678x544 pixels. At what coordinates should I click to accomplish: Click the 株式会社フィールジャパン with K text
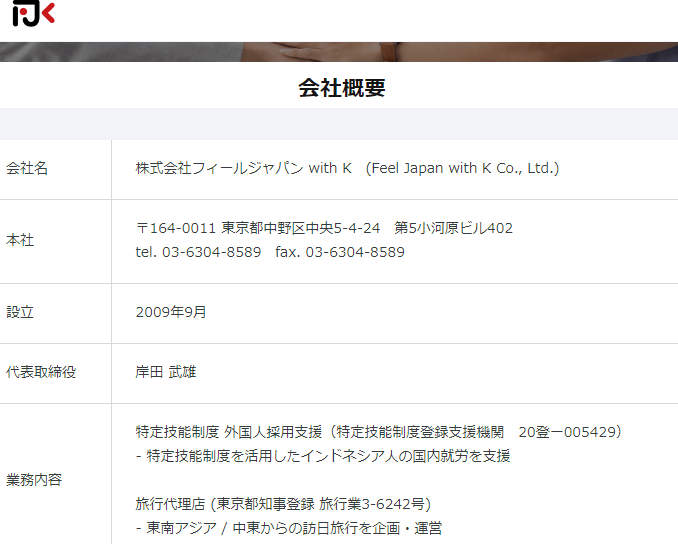(244, 169)
